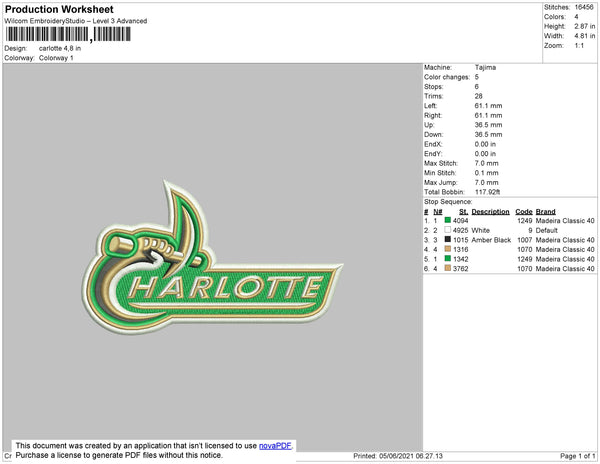Select the 'Production Worksheet' heading

tap(59, 9)
